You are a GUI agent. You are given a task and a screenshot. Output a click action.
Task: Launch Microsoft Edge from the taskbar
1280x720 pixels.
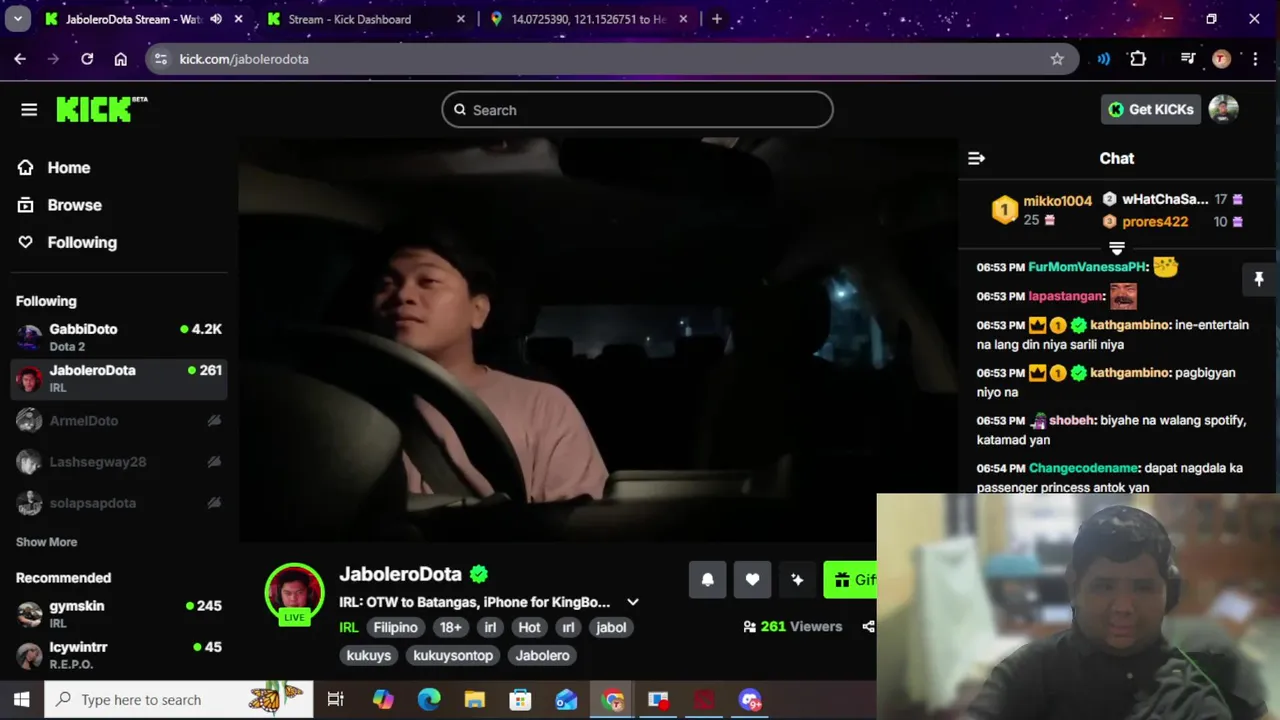click(x=429, y=700)
